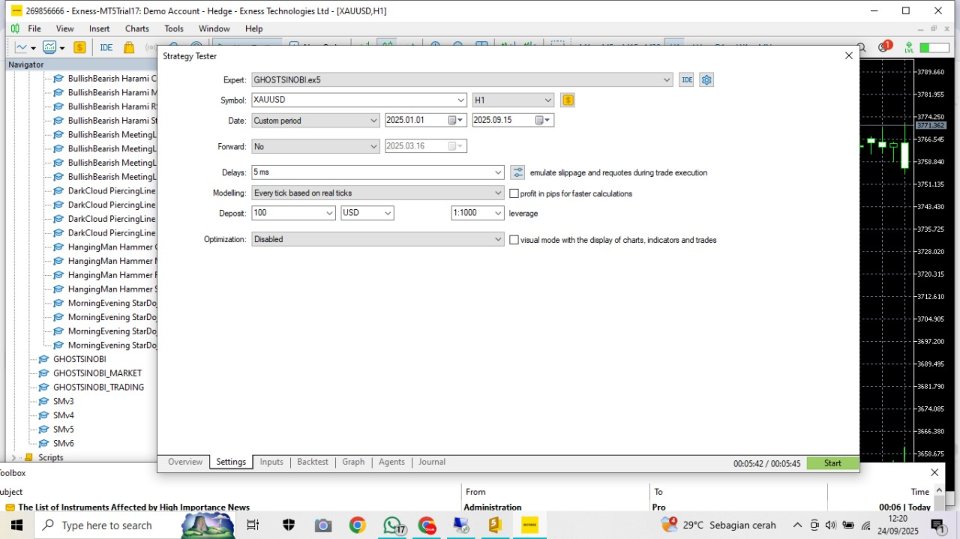Open the Market shopping bag toolbar icon

tap(129, 47)
